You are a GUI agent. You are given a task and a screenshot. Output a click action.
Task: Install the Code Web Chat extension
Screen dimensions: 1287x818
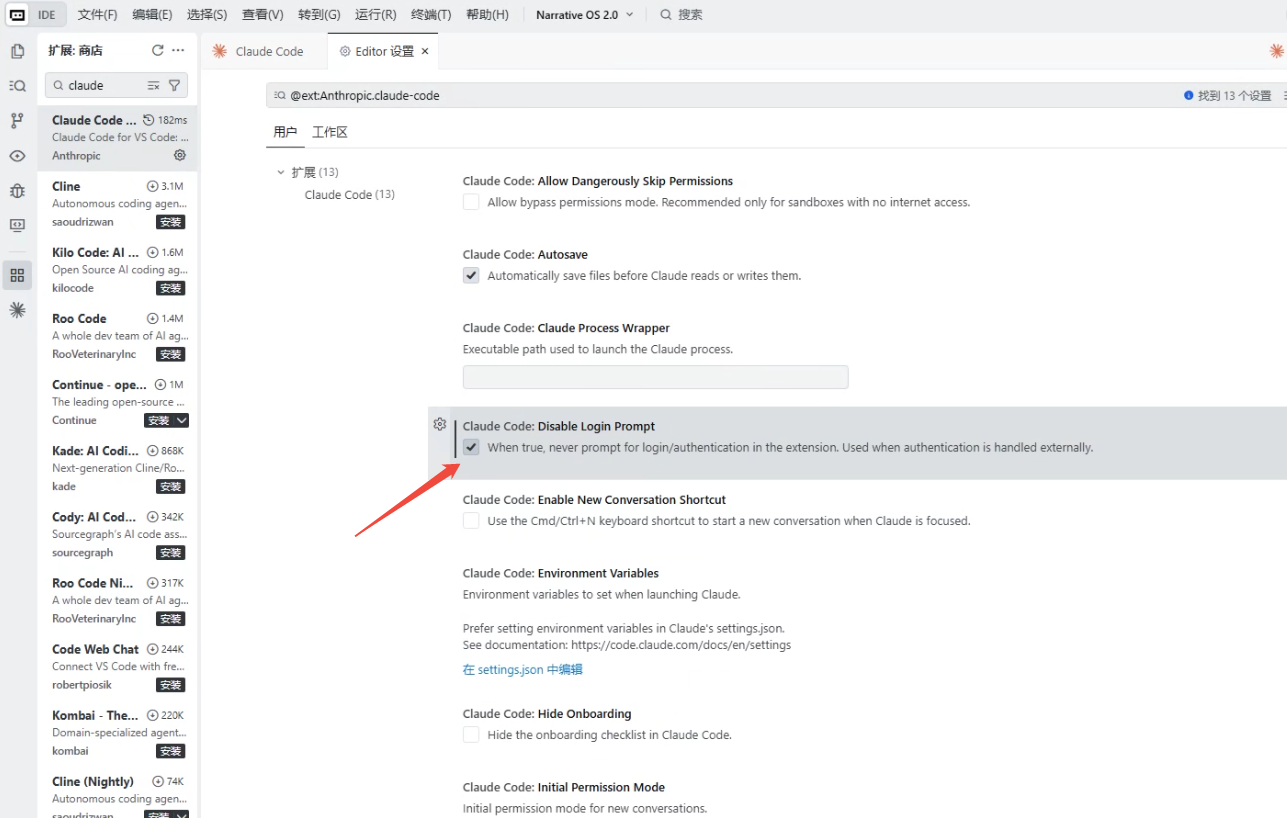click(x=171, y=685)
